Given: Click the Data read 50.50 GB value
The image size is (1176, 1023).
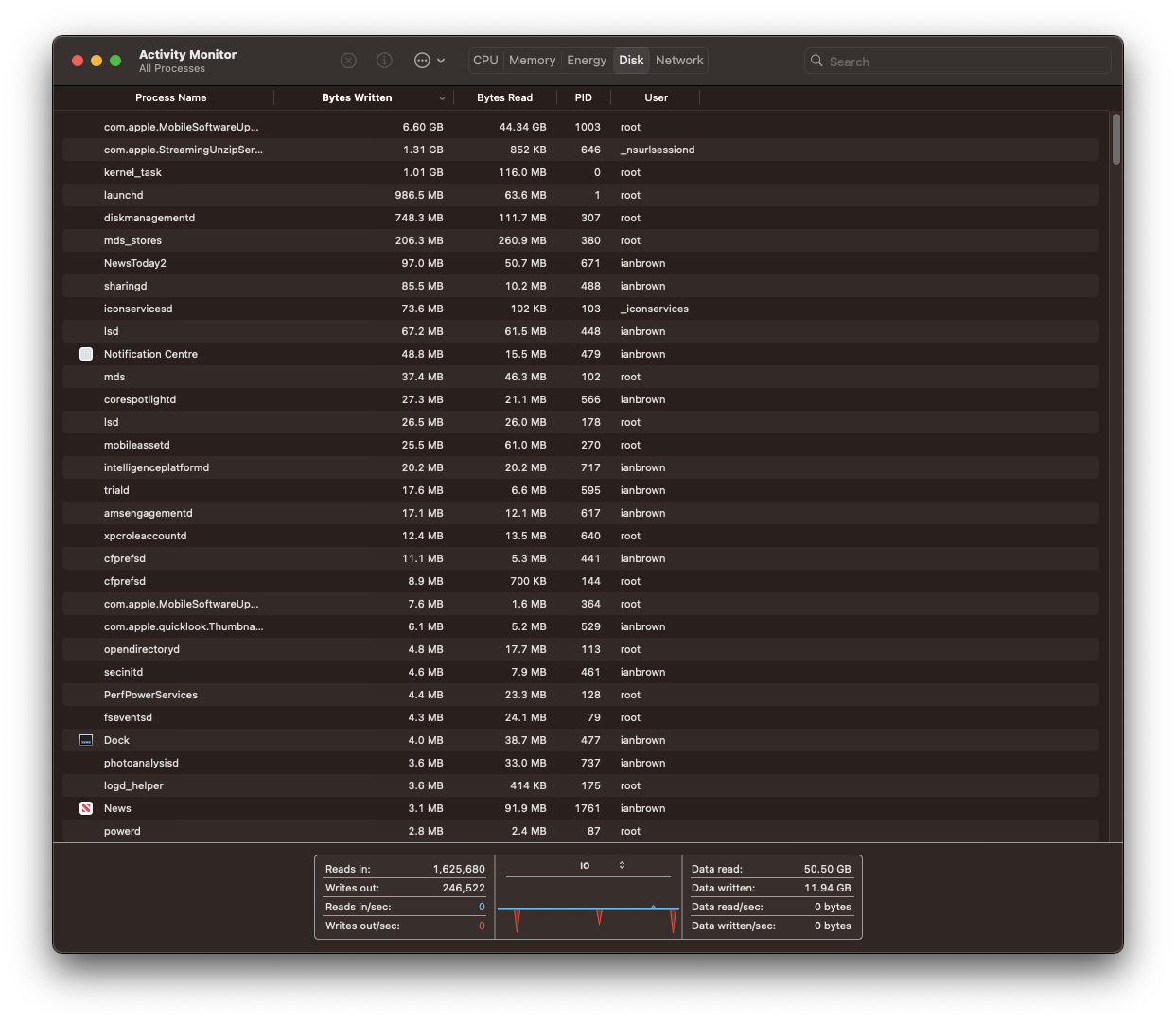Looking at the screenshot, I should coord(828,869).
